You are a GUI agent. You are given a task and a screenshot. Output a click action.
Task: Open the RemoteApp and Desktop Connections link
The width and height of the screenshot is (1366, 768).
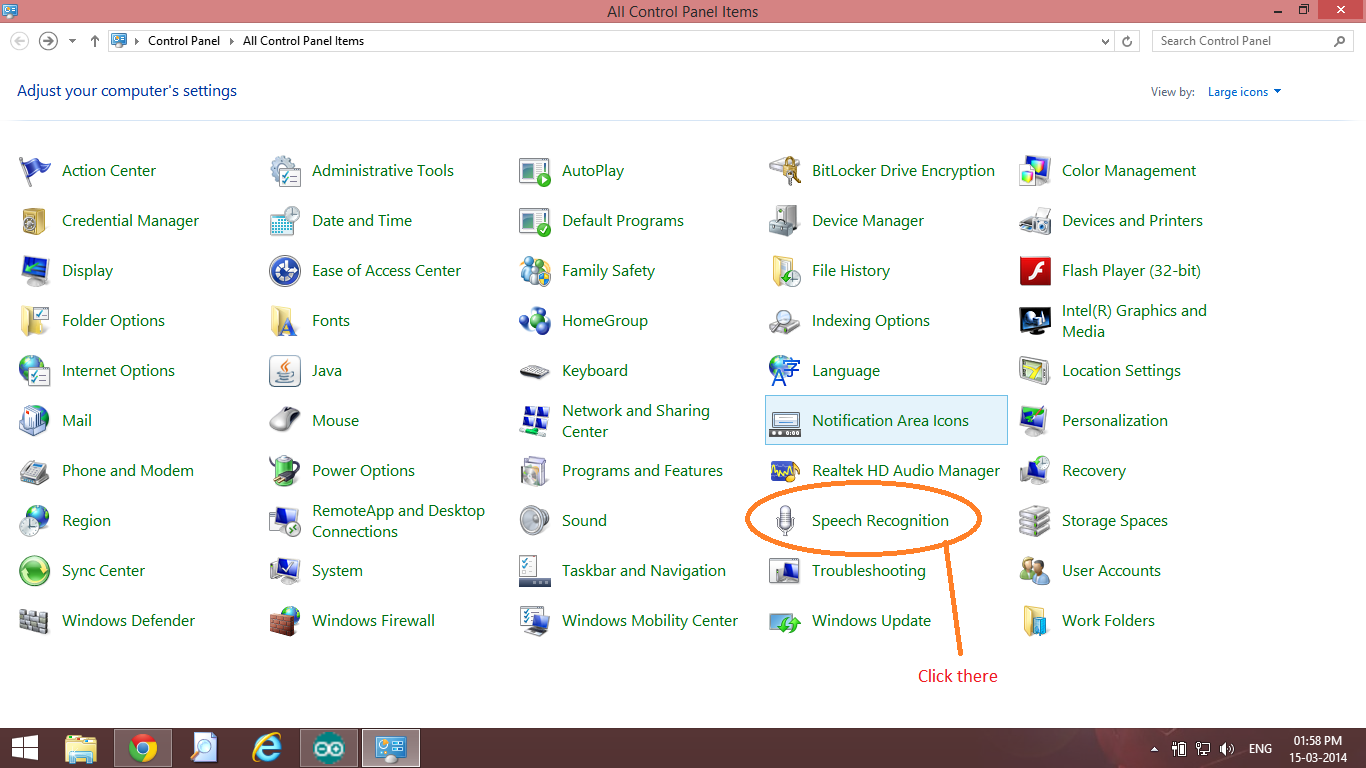click(x=398, y=521)
